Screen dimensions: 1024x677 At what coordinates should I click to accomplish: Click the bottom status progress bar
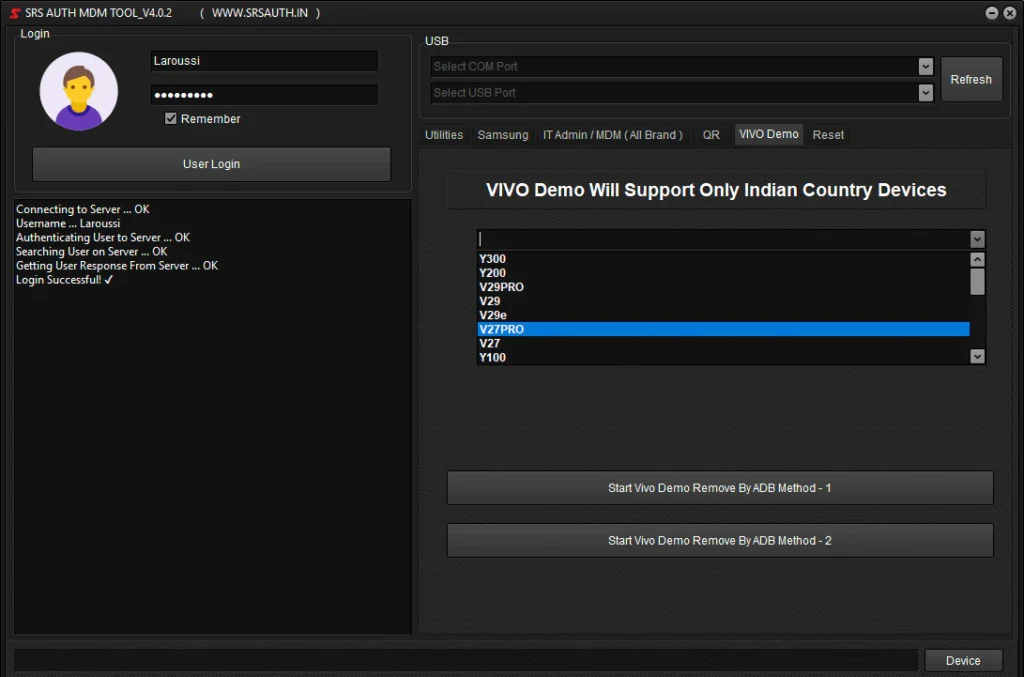466,661
